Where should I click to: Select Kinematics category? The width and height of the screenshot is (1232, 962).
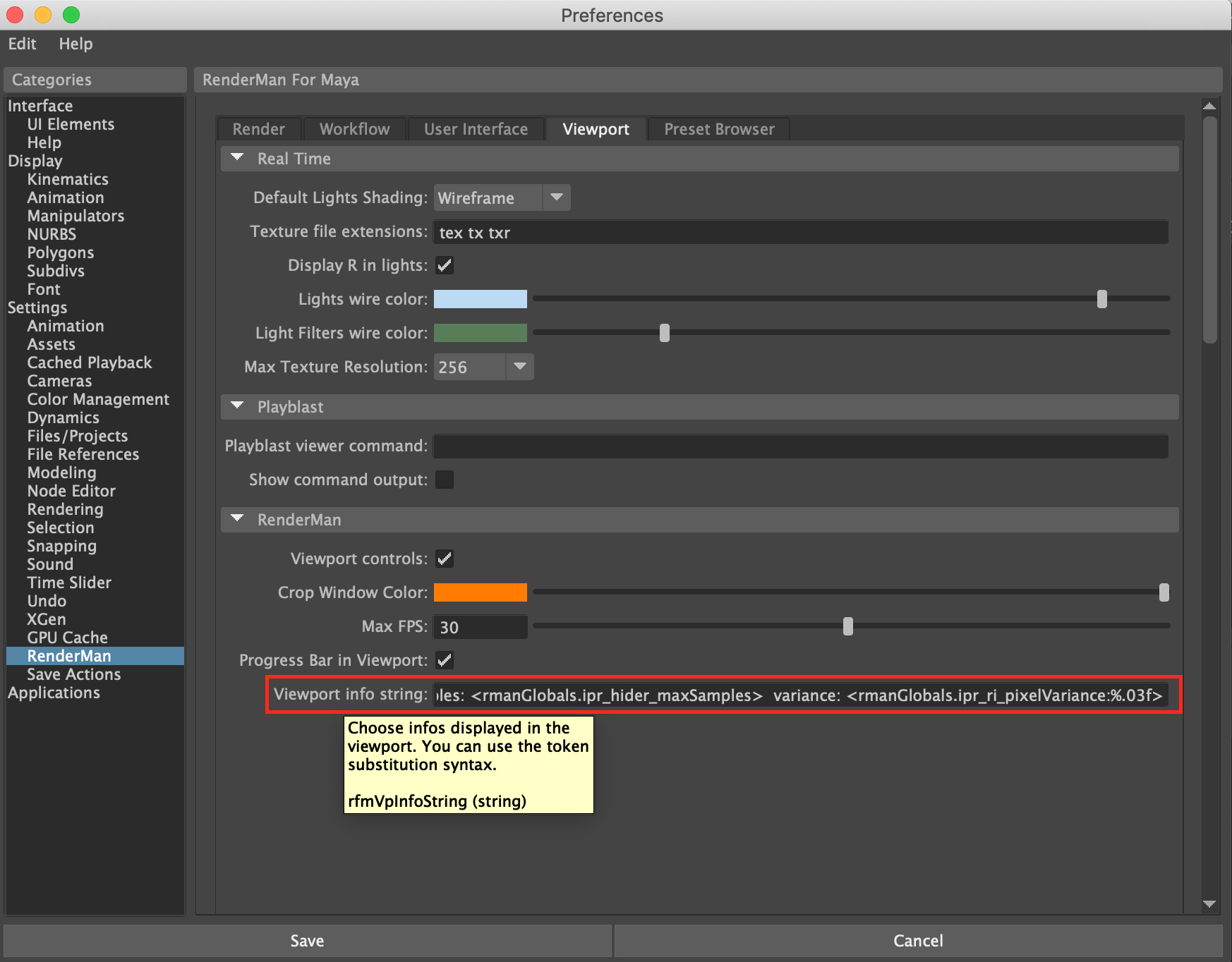[x=68, y=179]
